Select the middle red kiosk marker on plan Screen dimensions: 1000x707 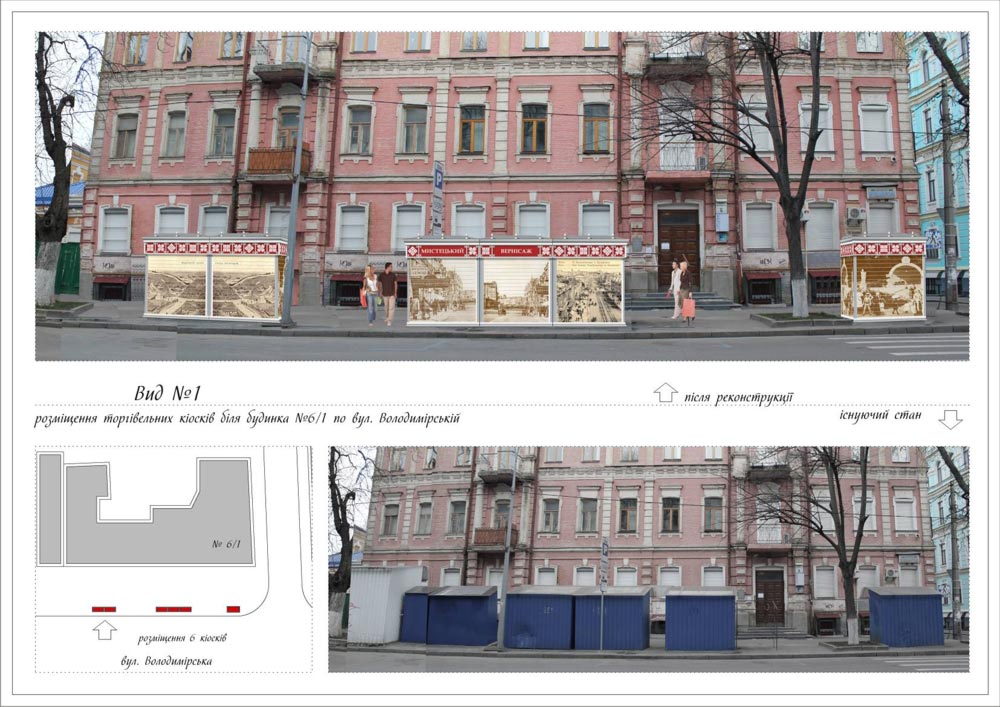click(173, 609)
